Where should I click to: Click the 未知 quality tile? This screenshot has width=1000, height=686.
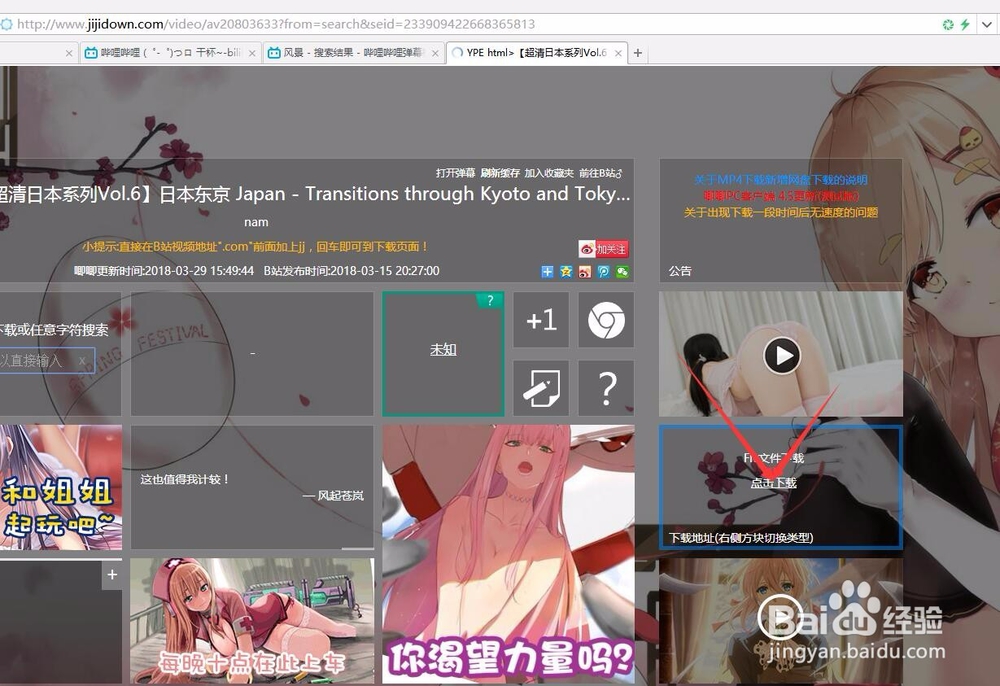[443, 354]
